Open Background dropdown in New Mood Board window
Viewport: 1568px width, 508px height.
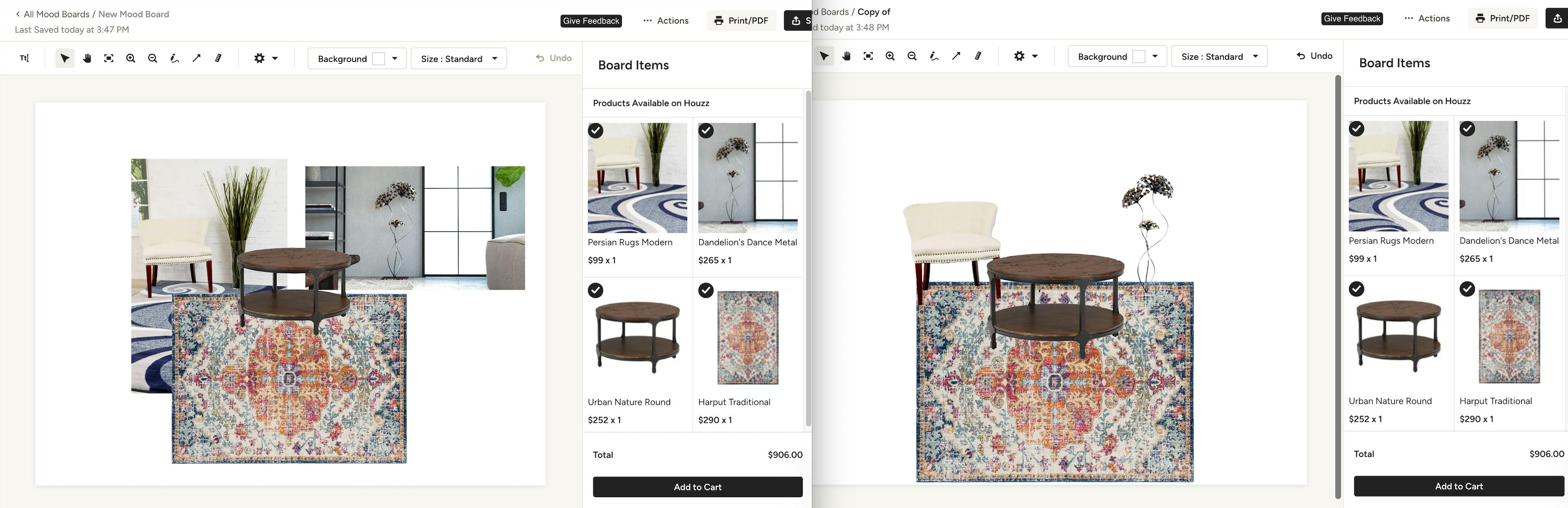(x=357, y=59)
